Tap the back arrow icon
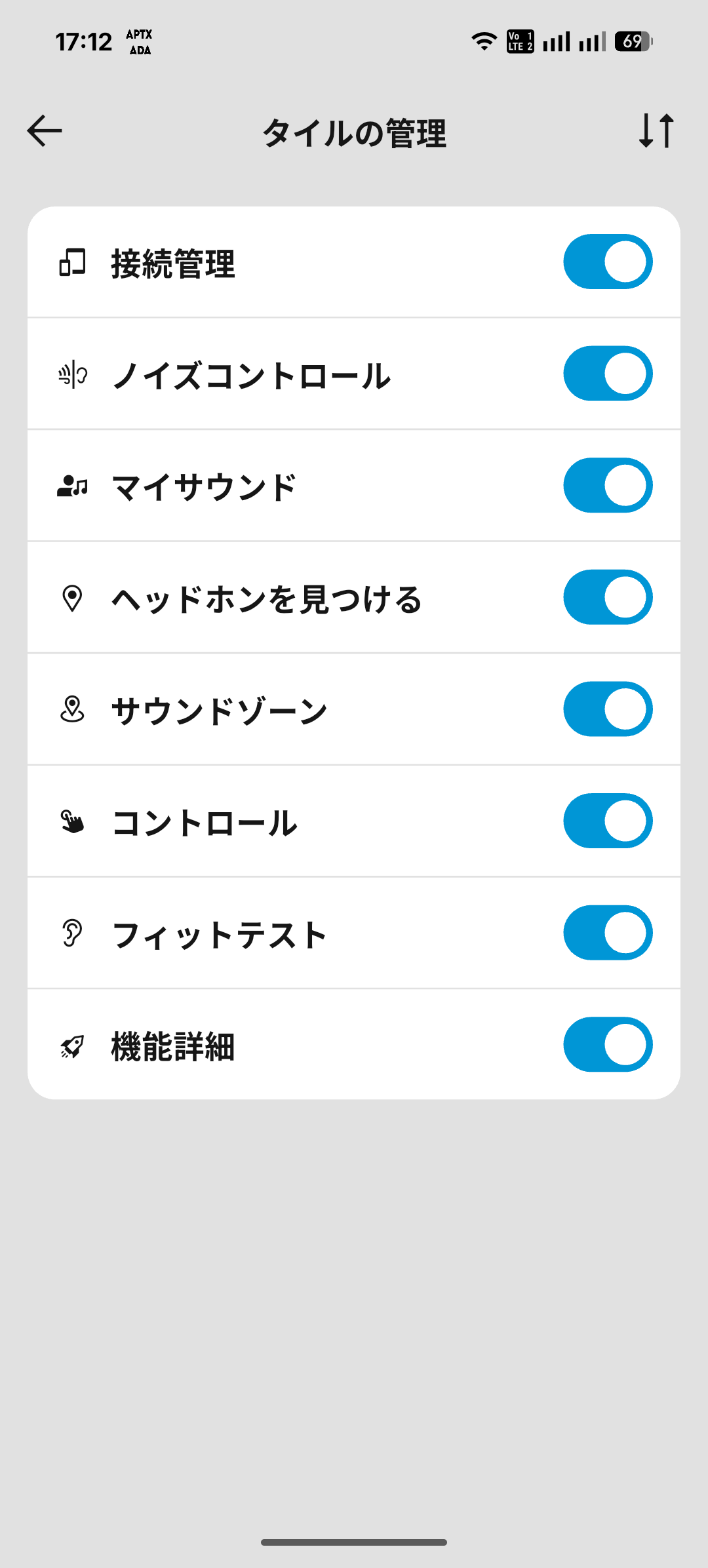Screen dimensions: 708x1568 tap(45, 130)
